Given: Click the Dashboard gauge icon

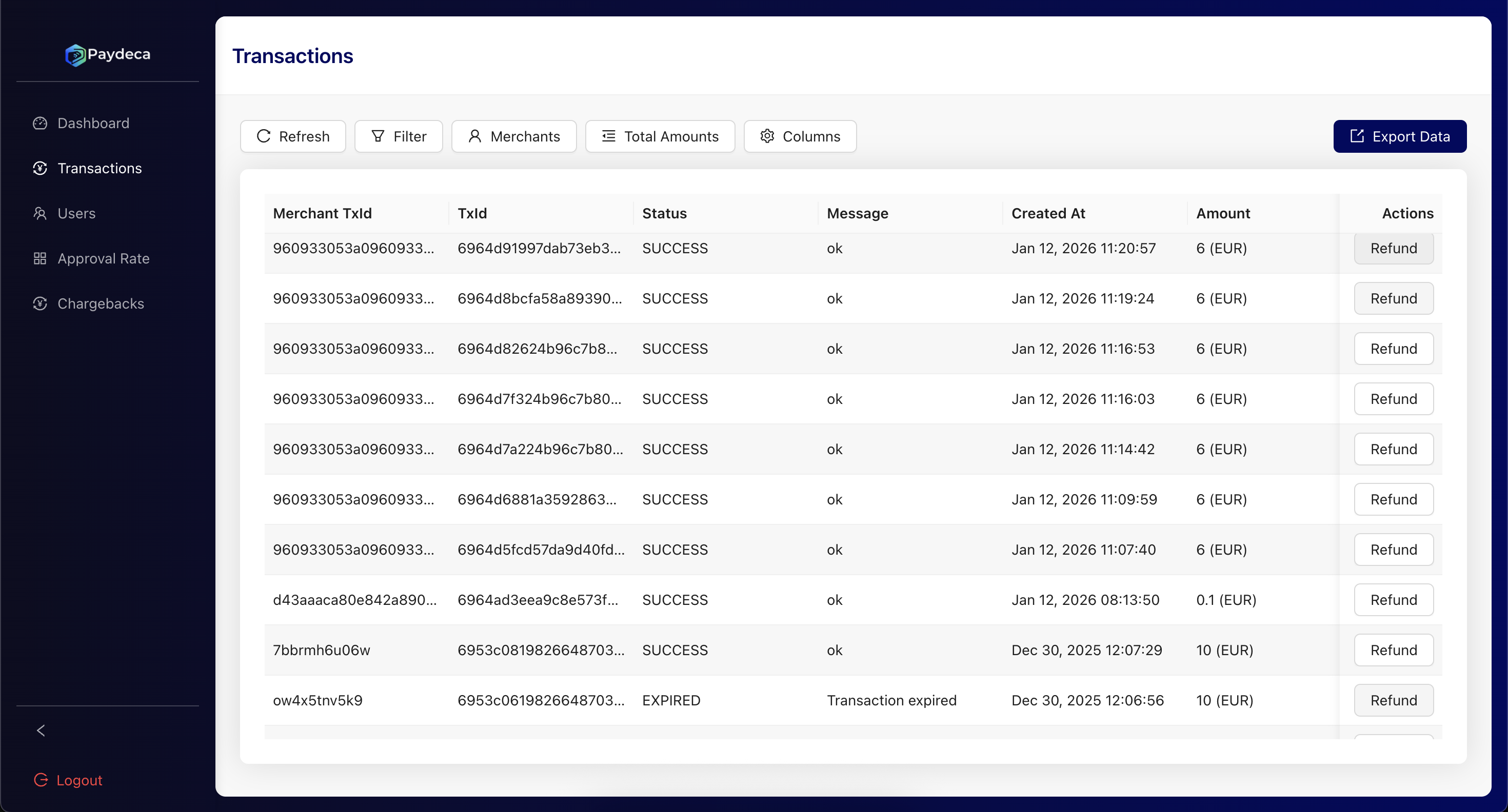Looking at the screenshot, I should (40, 123).
